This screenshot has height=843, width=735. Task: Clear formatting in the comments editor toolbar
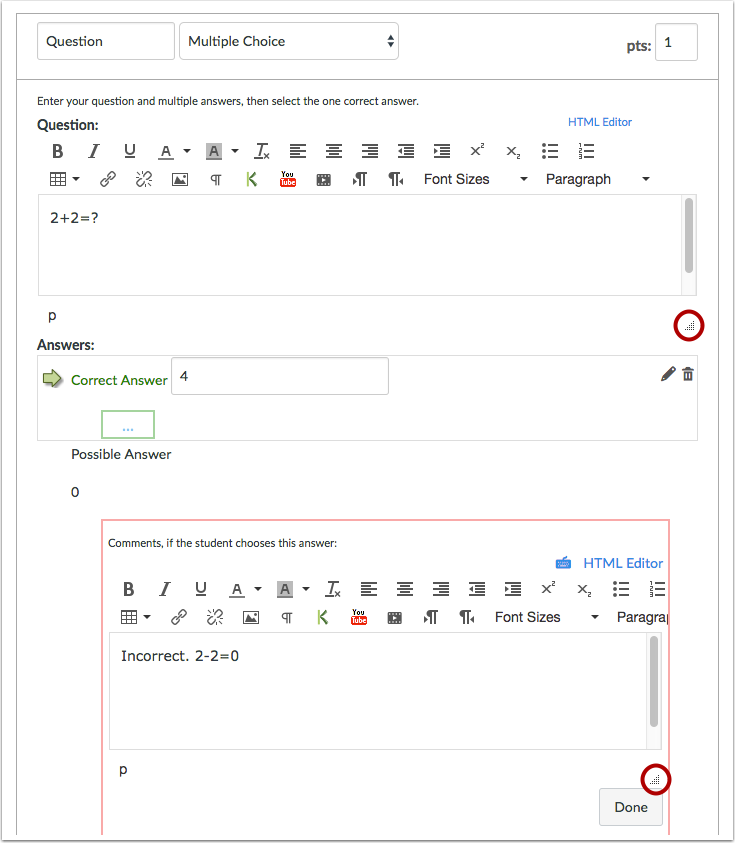click(x=333, y=589)
